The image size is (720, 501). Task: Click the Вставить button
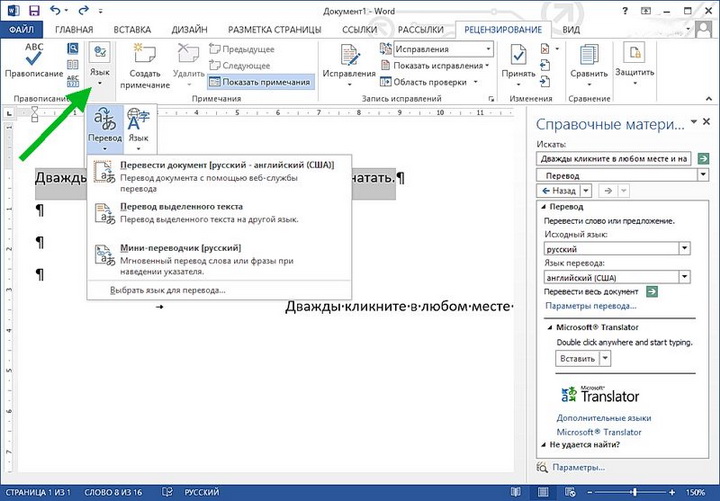click(578, 358)
